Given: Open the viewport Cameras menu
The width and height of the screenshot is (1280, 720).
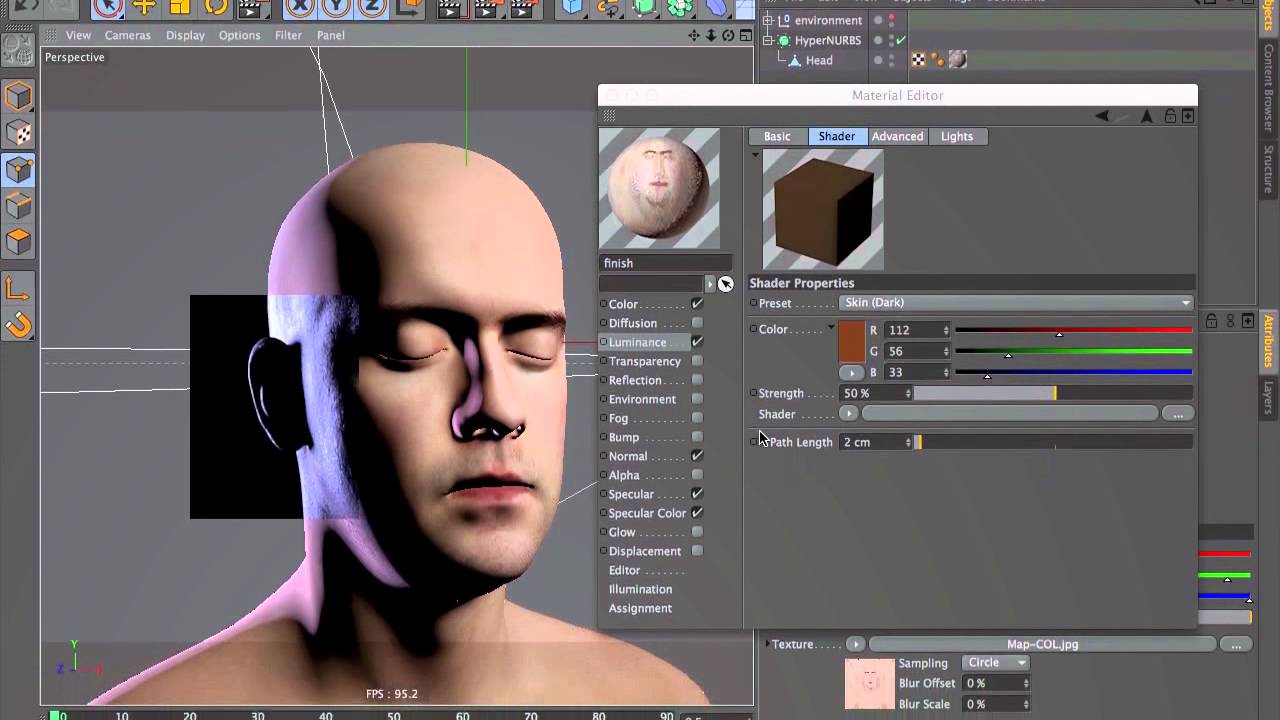Looking at the screenshot, I should click(128, 35).
